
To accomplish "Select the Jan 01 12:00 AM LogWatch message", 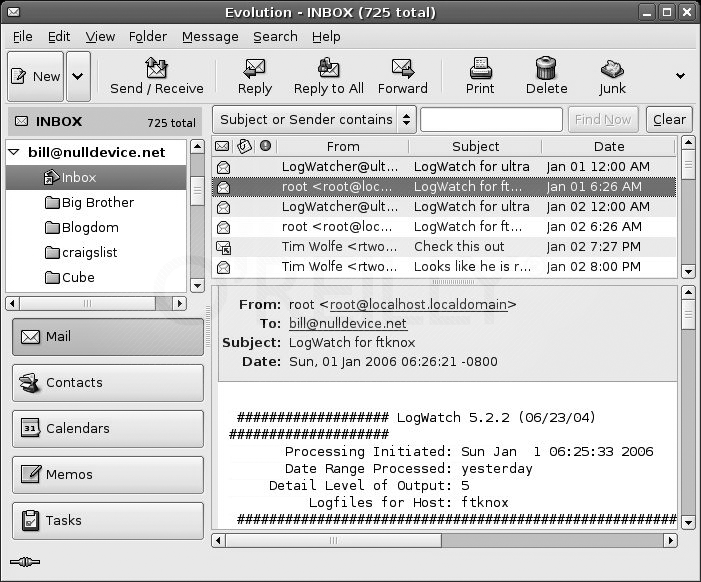I will click(x=444, y=167).
